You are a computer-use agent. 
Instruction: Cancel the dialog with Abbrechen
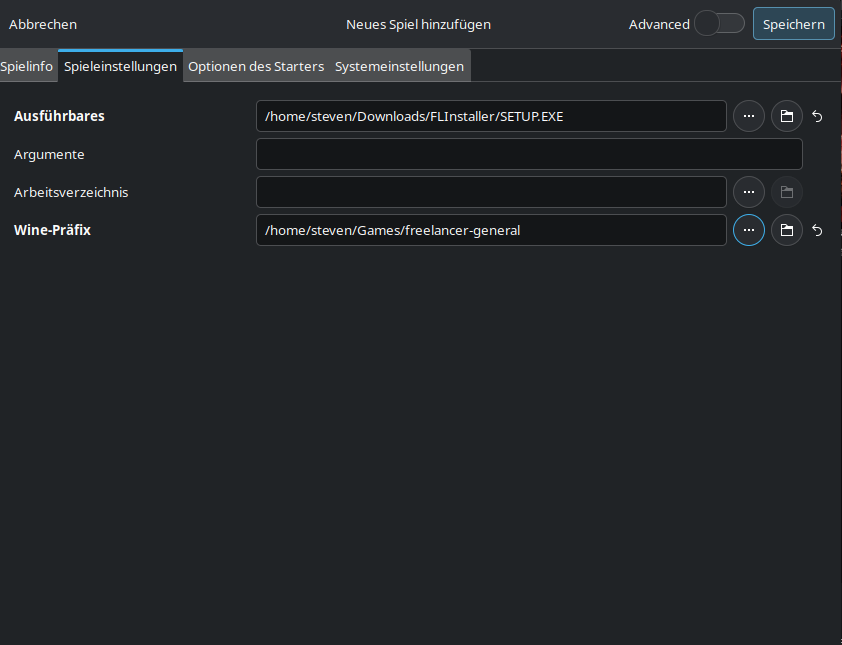[42, 24]
